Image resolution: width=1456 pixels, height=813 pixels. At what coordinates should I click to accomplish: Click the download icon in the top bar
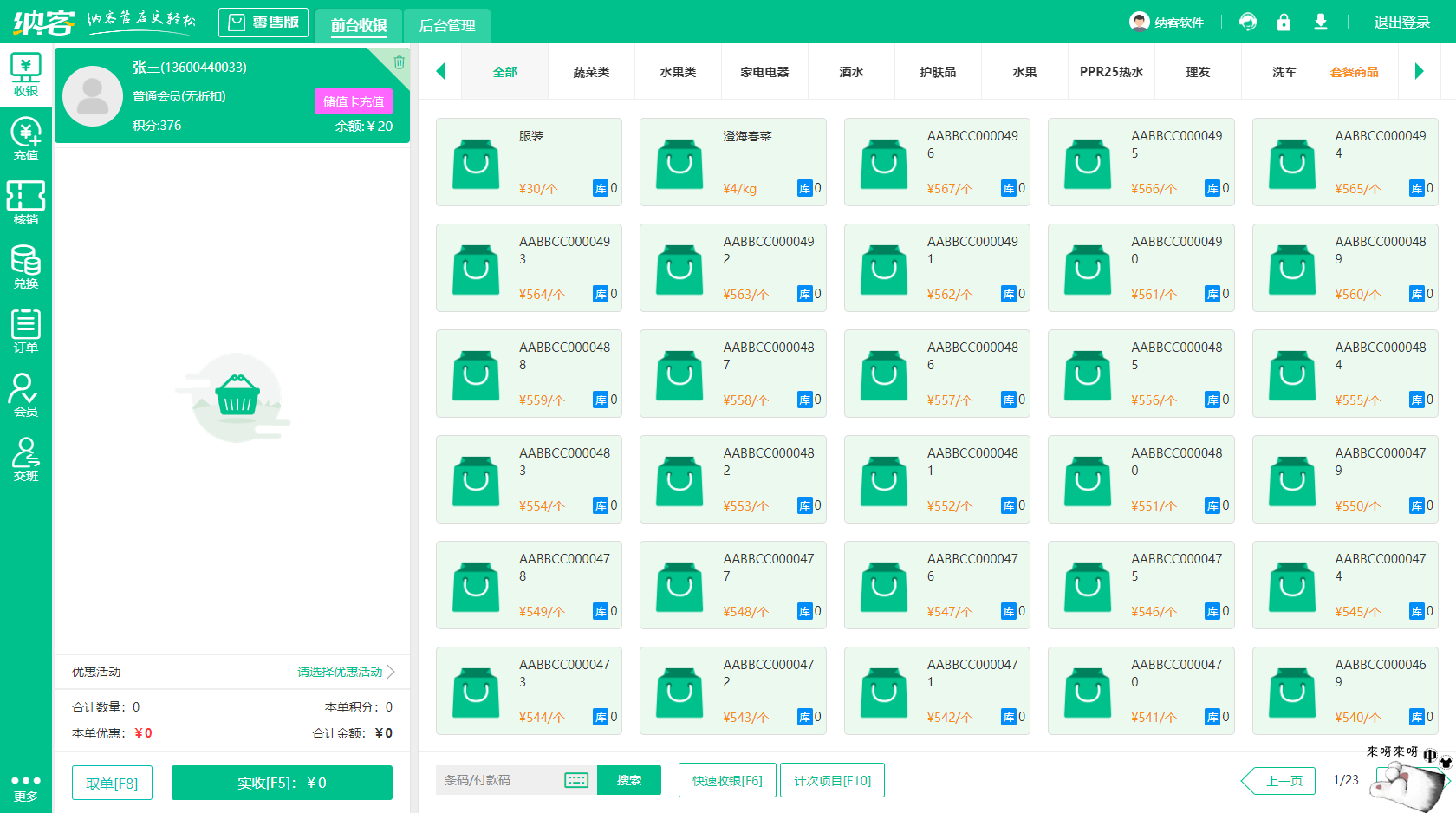coord(1321,21)
